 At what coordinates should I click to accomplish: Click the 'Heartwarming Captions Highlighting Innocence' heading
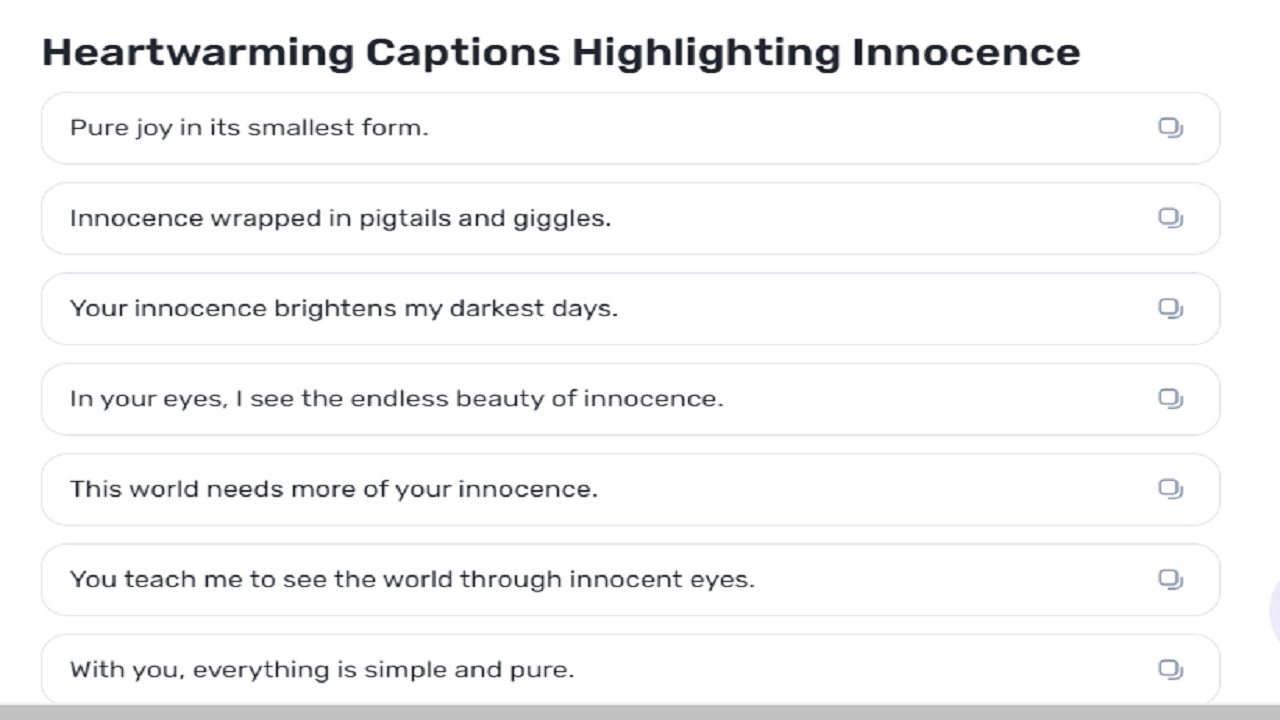(560, 52)
